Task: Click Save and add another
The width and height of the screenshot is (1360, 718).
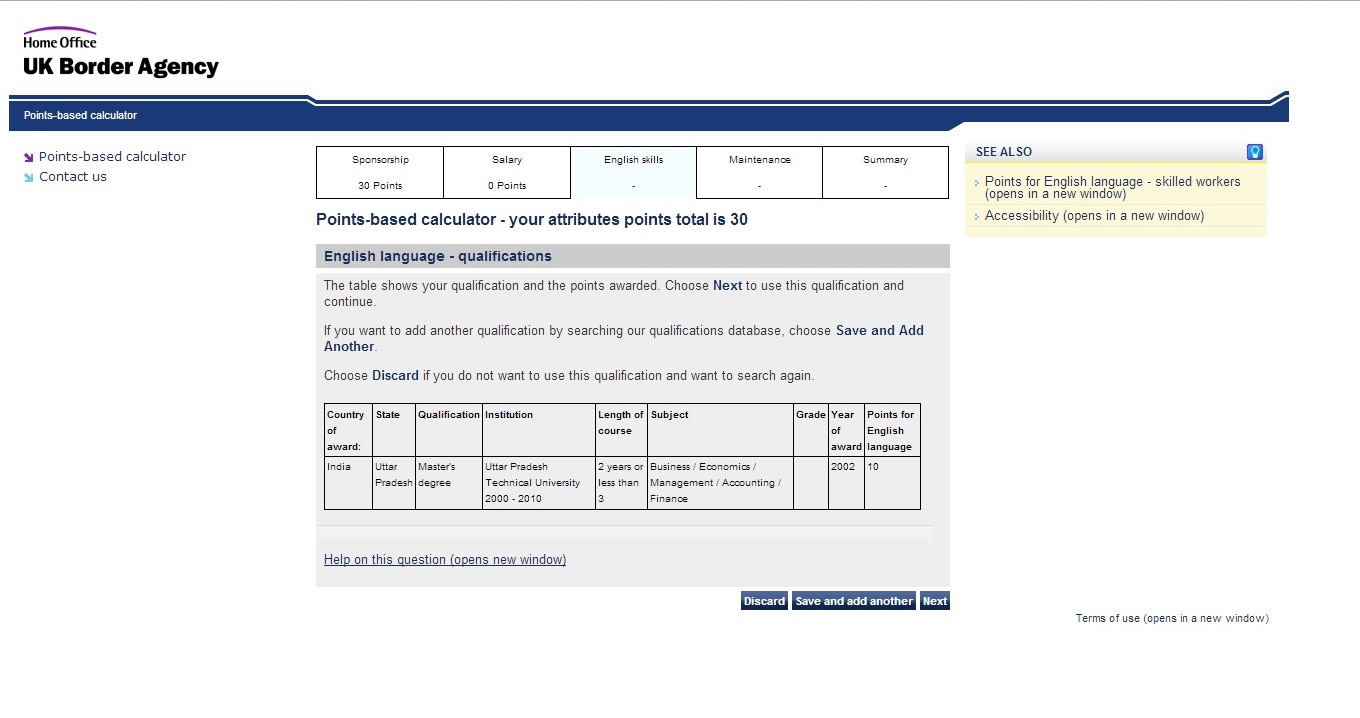Action: [854, 600]
